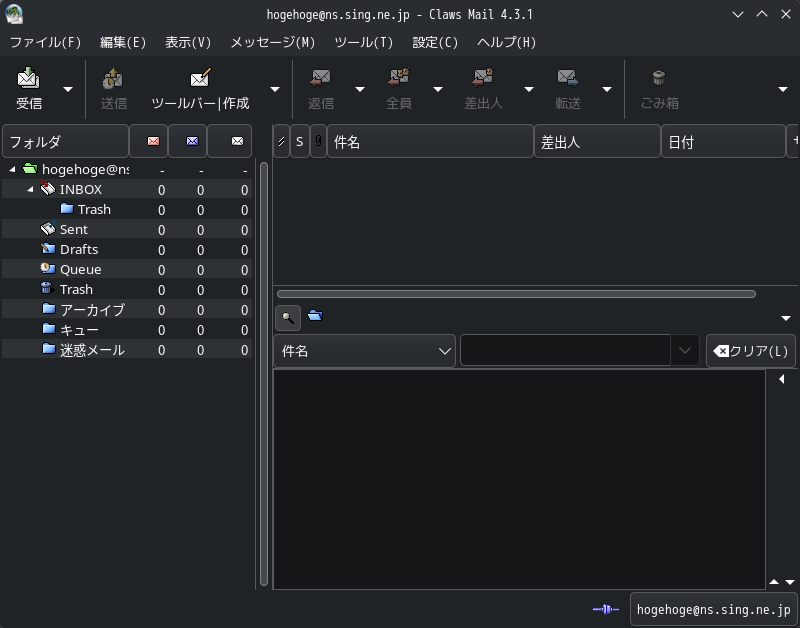Toggle the quick search folder icon
Screen dimensions: 800x628
pyautogui.click(x=315, y=316)
